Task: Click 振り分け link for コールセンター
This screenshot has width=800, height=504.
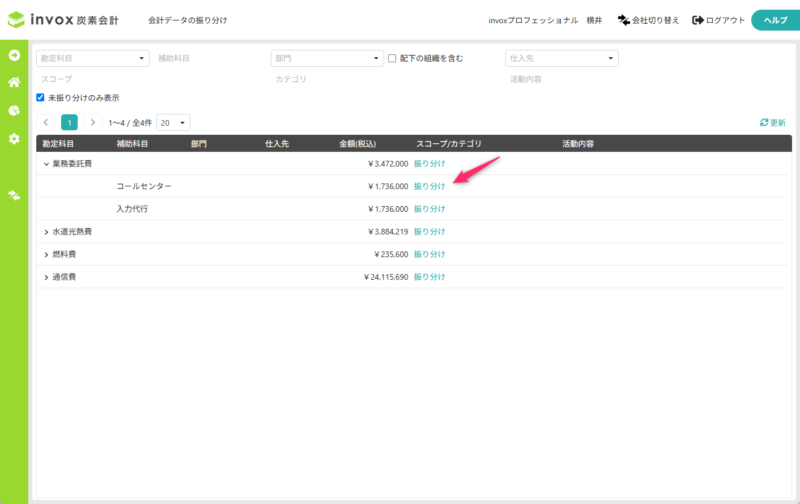Action: (429, 186)
